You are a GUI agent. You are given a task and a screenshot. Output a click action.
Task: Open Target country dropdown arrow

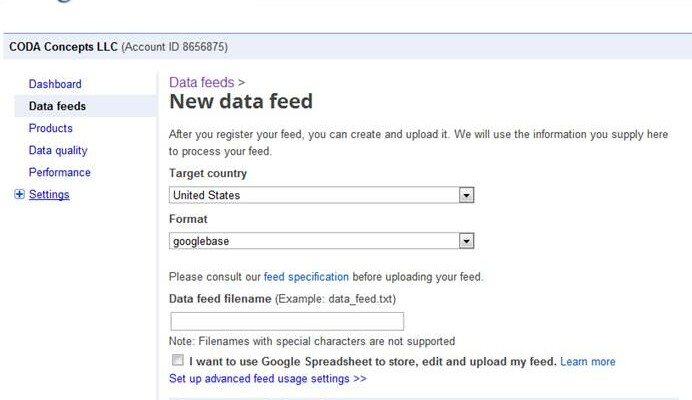coord(466,195)
